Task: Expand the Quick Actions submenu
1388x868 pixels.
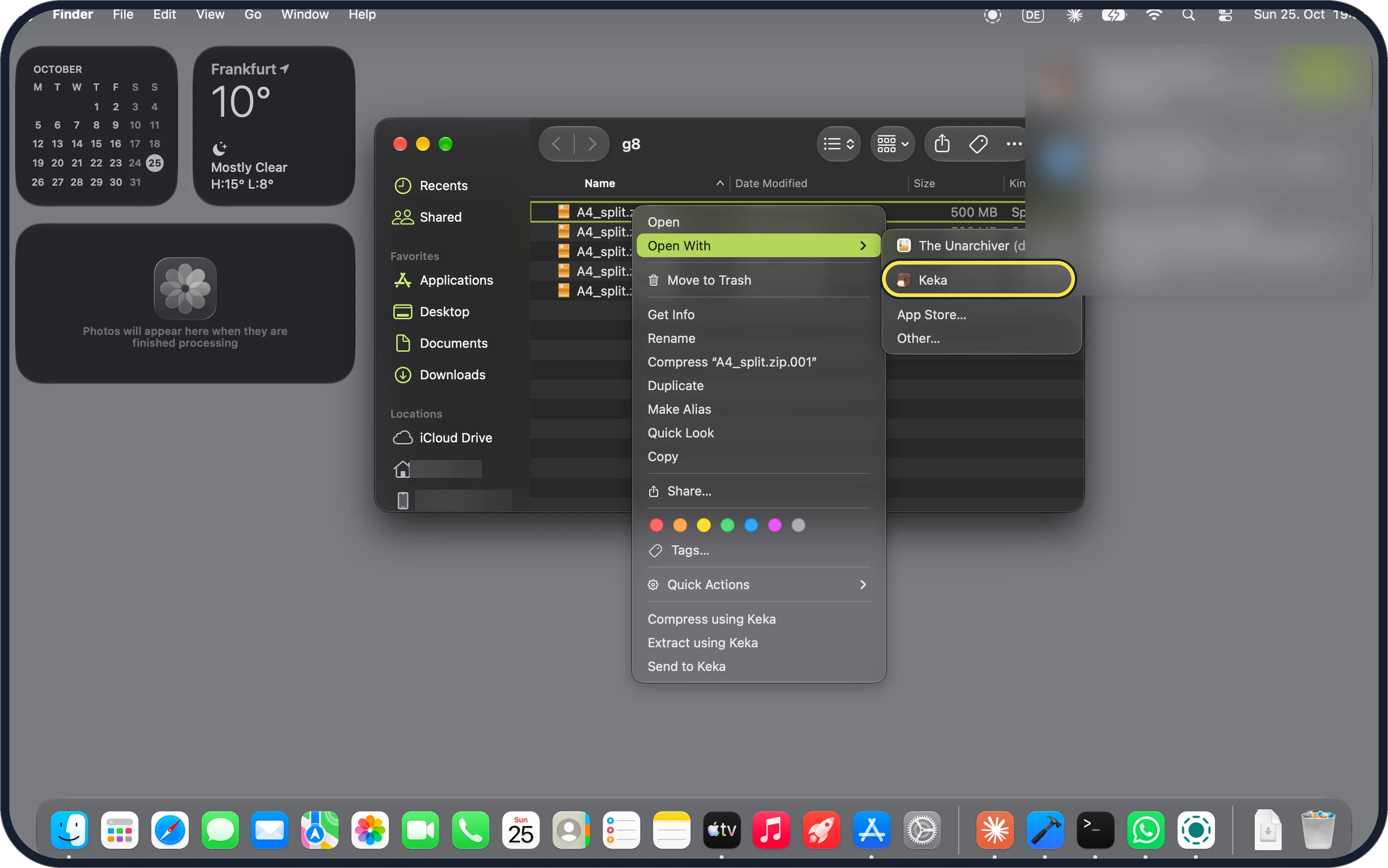Action: pos(758,584)
